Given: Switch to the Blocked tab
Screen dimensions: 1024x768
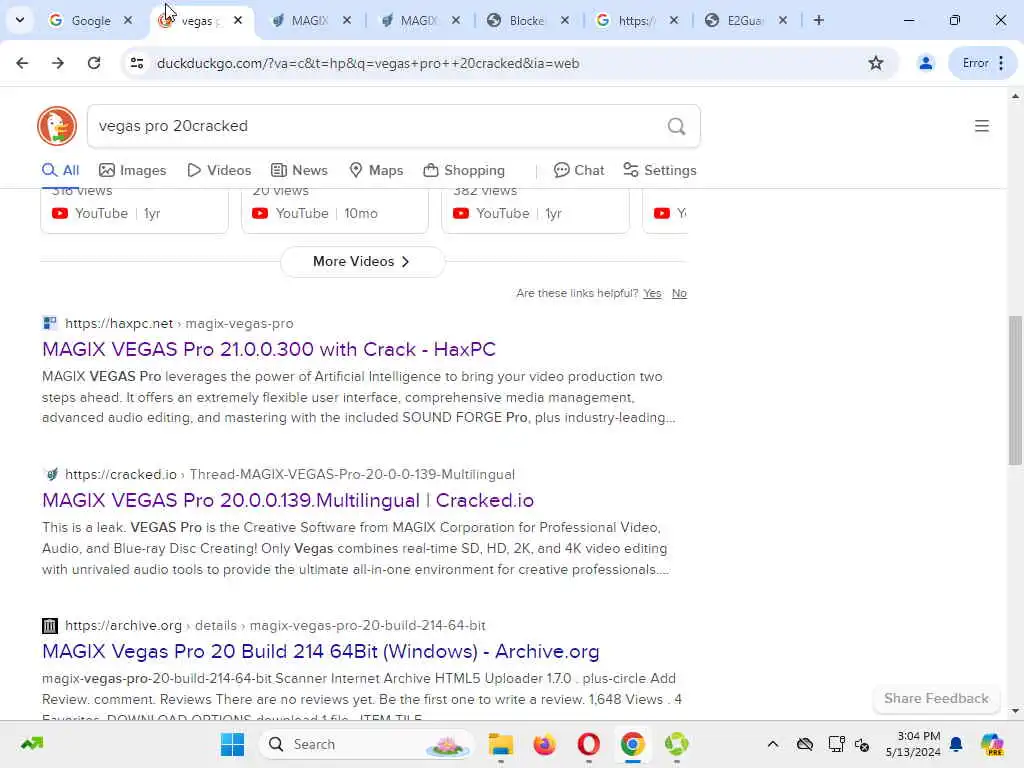Looking at the screenshot, I should 528,20.
